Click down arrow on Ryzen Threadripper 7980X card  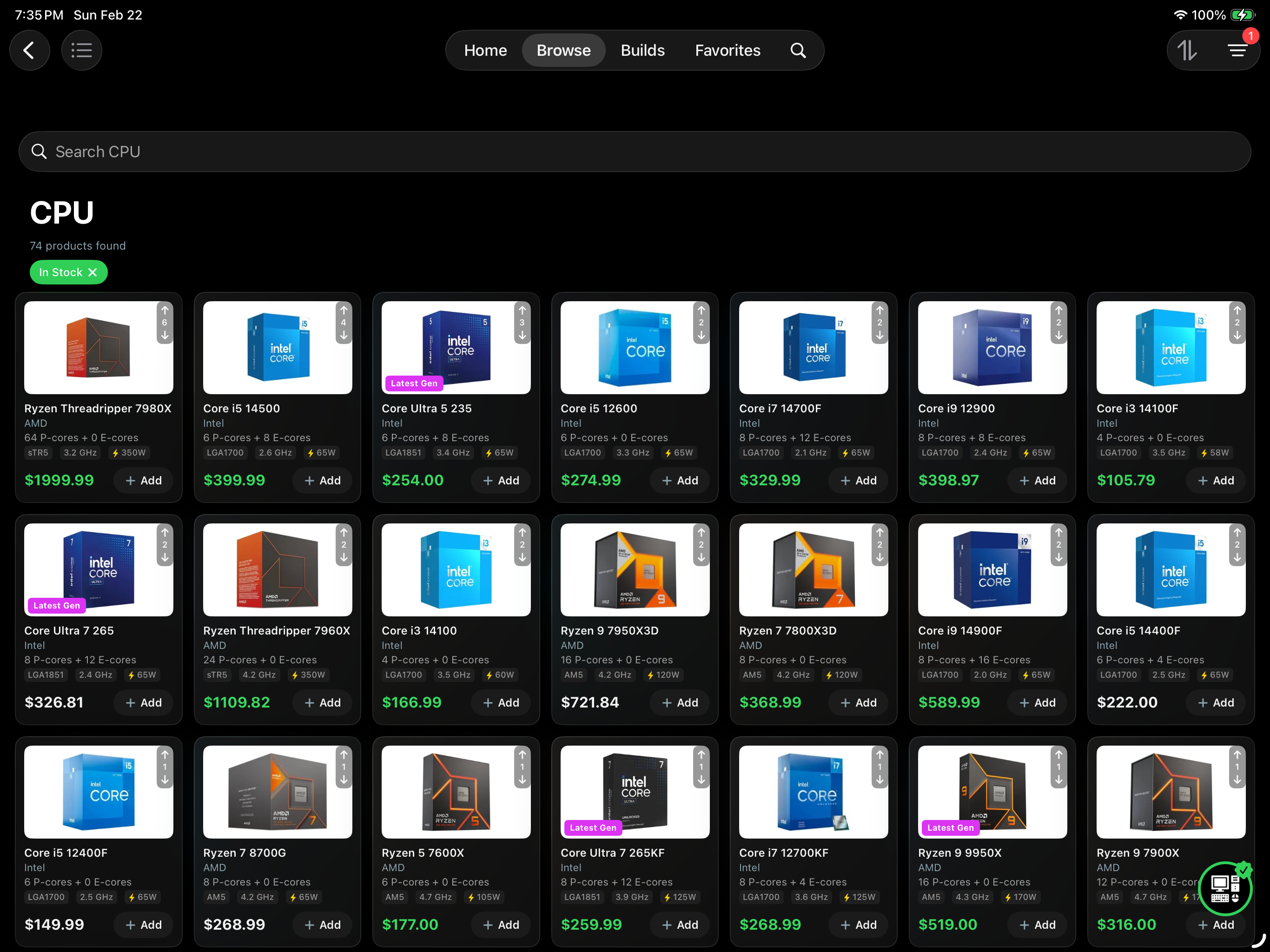tap(165, 335)
